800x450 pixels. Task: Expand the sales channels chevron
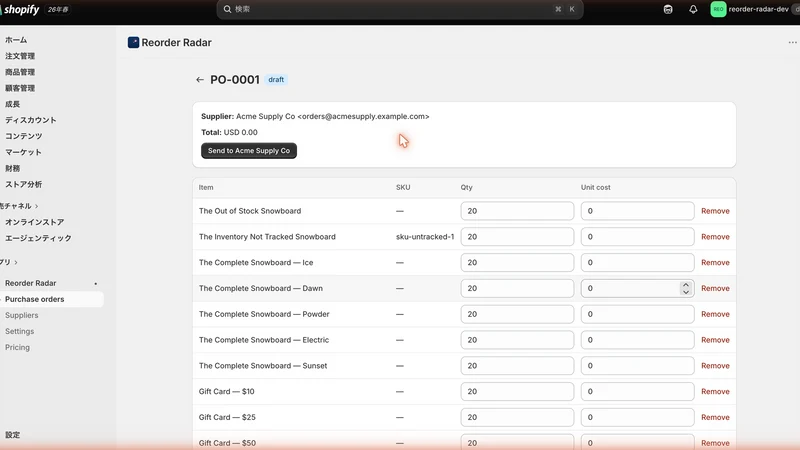pos(36,206)
